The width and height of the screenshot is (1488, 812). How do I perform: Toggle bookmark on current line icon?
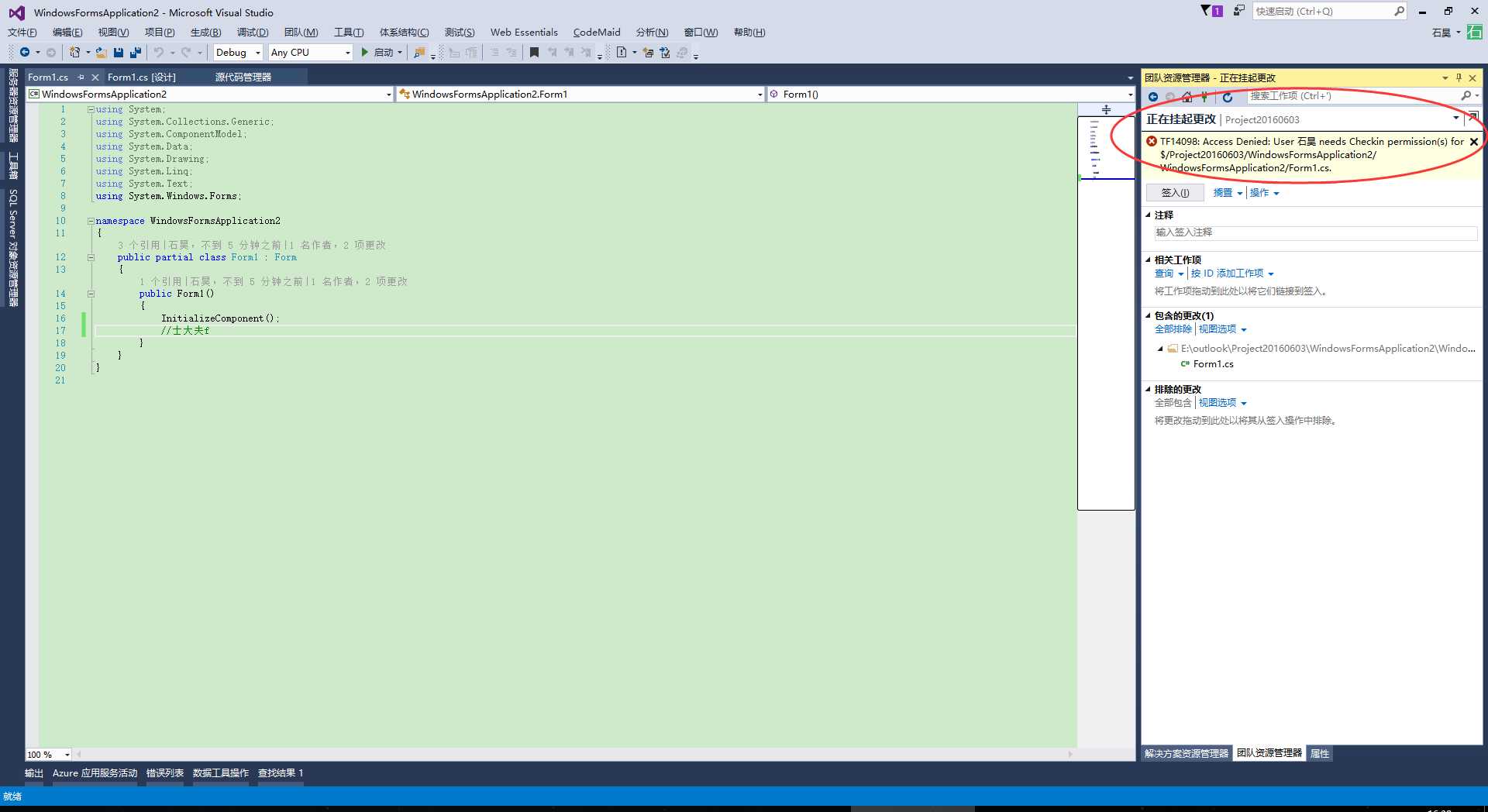click(534, 52)
